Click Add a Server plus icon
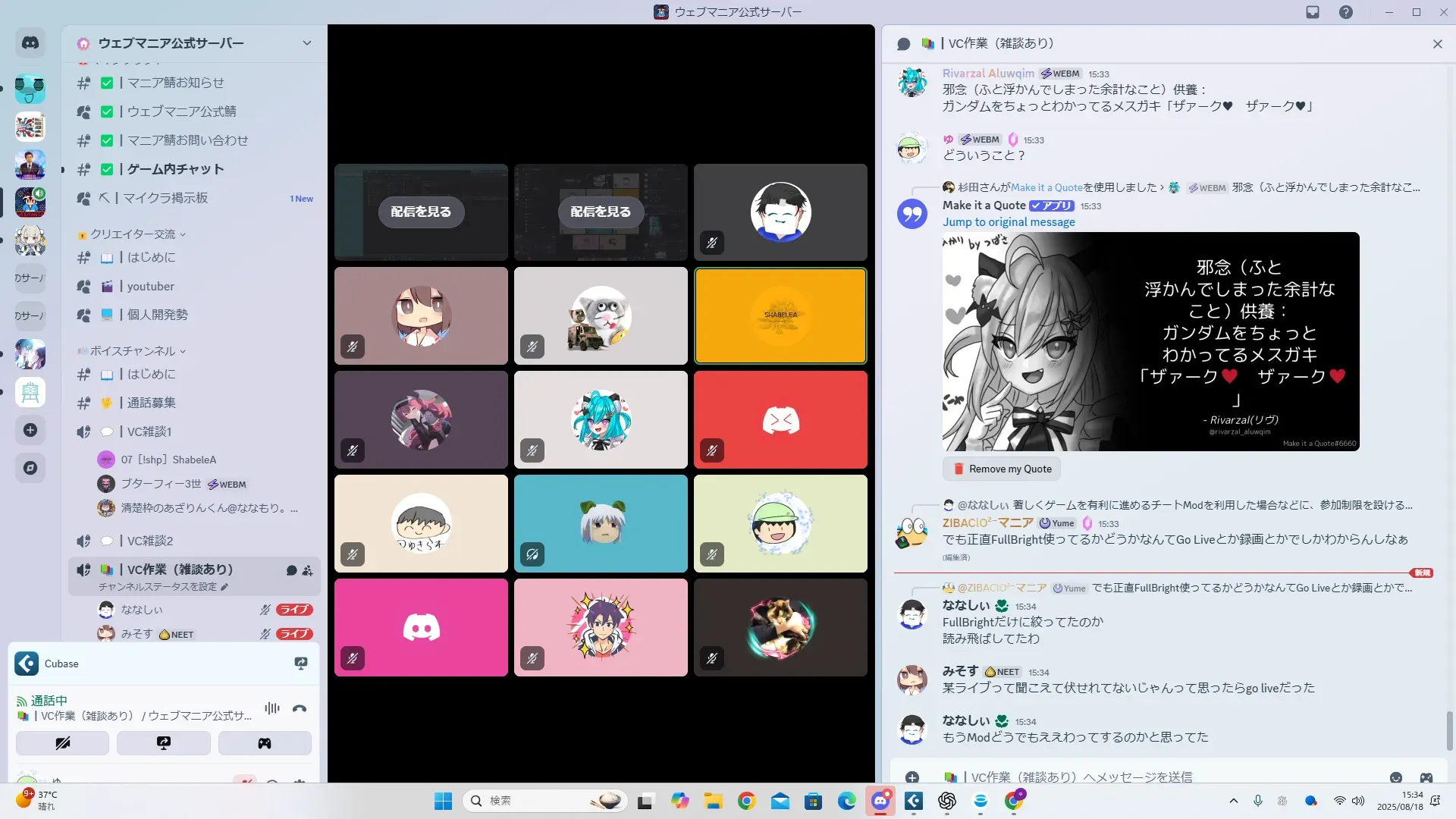The image size is (1456, 819). pyautogui.click(x=30, y=430)
